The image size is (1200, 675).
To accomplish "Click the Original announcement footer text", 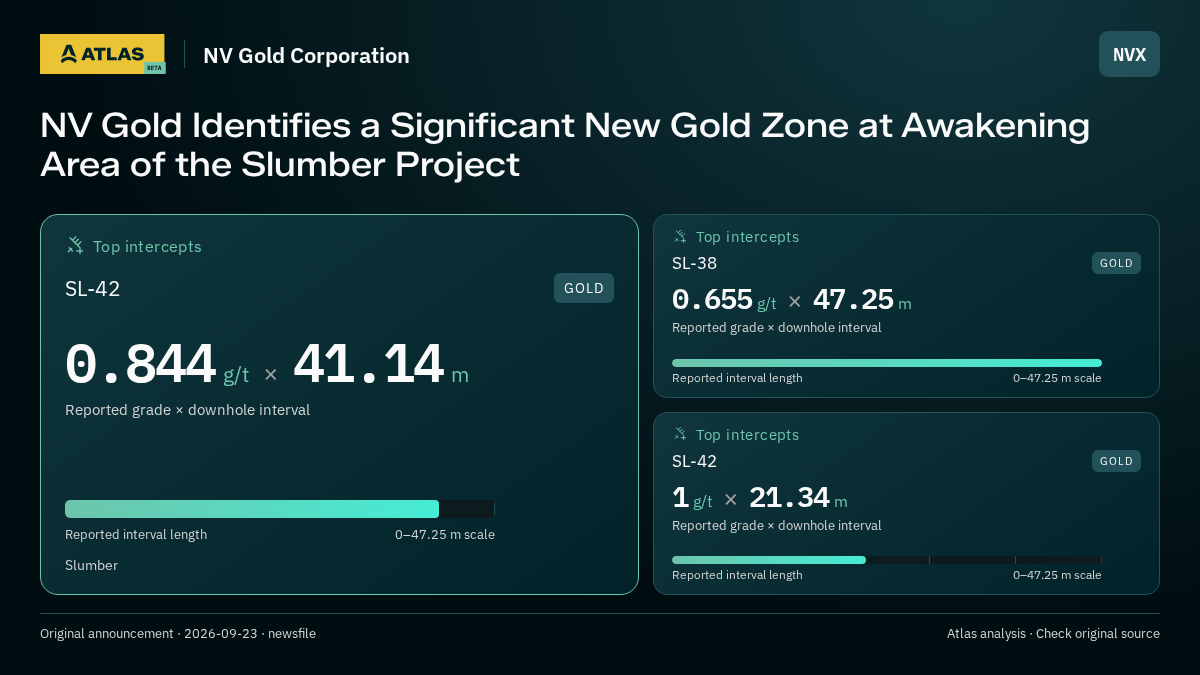I will click(x=178, y=634).
